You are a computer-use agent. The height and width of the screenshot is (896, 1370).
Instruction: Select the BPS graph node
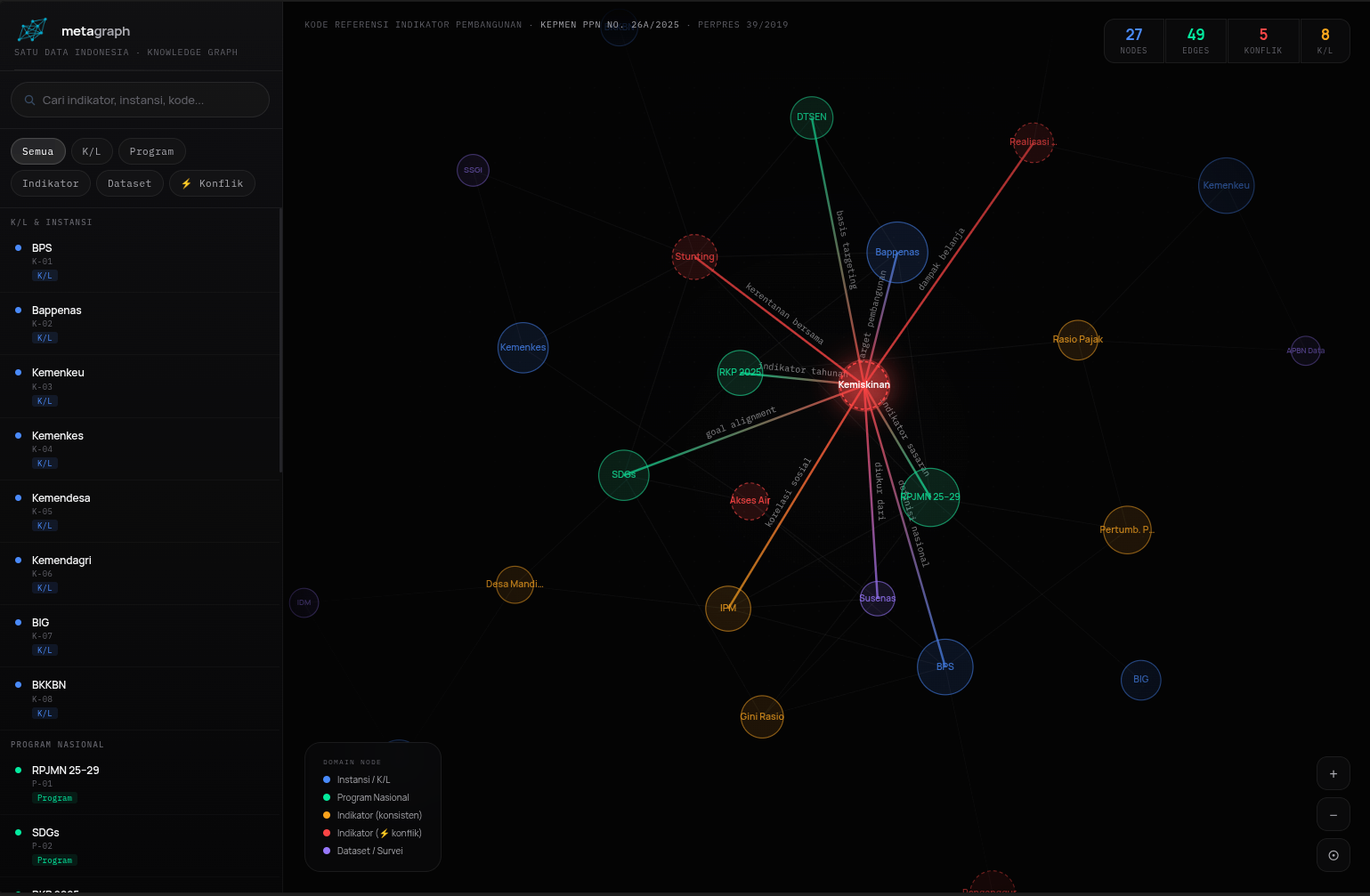[945, 666]
